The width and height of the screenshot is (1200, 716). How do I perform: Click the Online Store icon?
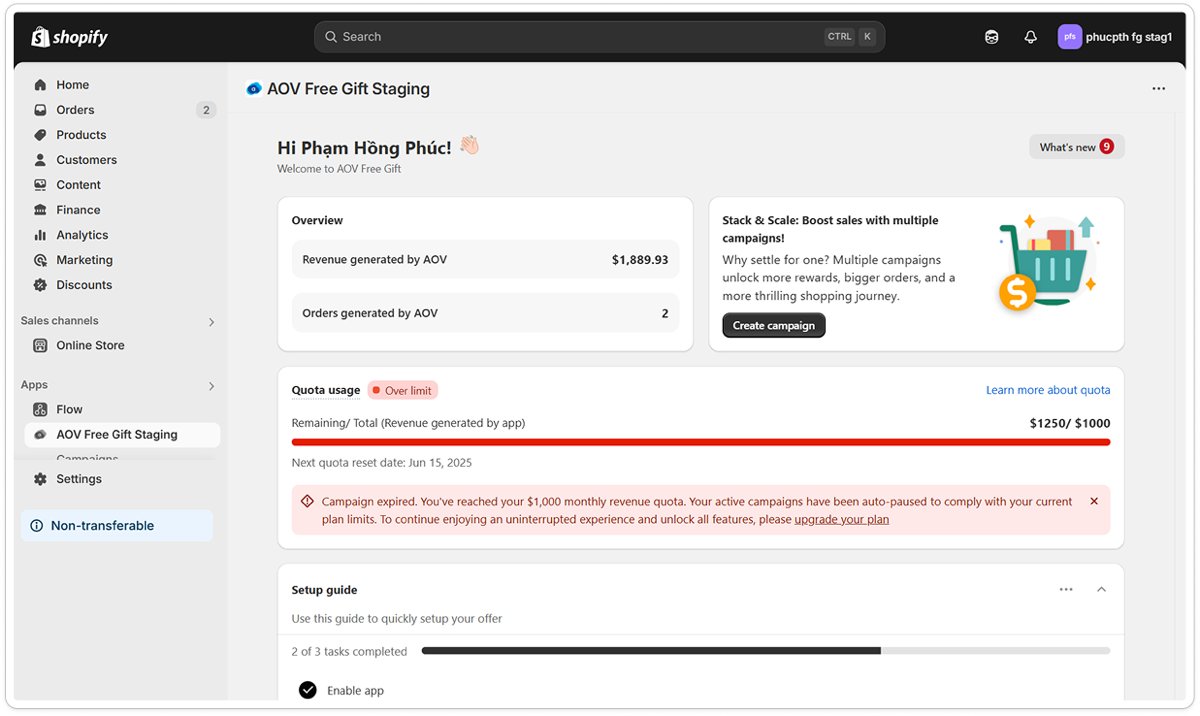click(x=40, y=345)
